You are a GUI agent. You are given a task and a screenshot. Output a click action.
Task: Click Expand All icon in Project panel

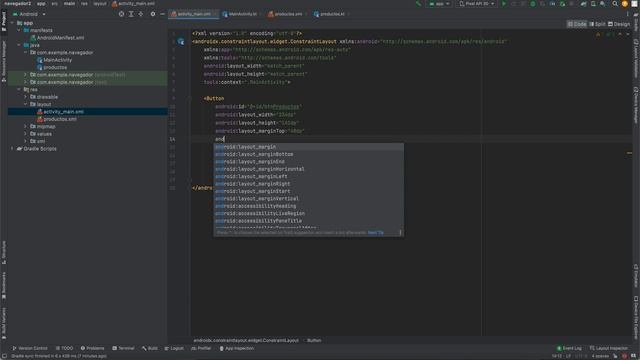(131, 14)
